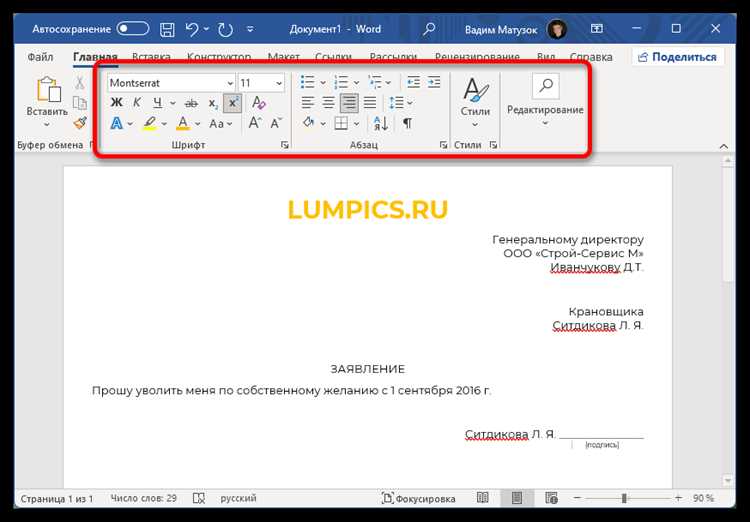Activate the Format Painter brush
This screenshot has width=750, height=522.
pyautogui.click(x=80, y=123)
